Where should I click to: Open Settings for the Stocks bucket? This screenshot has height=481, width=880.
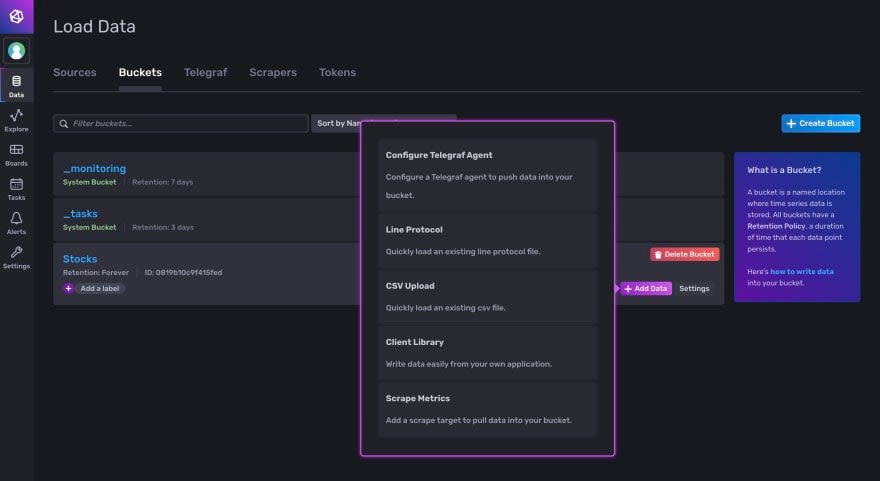(694, 288)
